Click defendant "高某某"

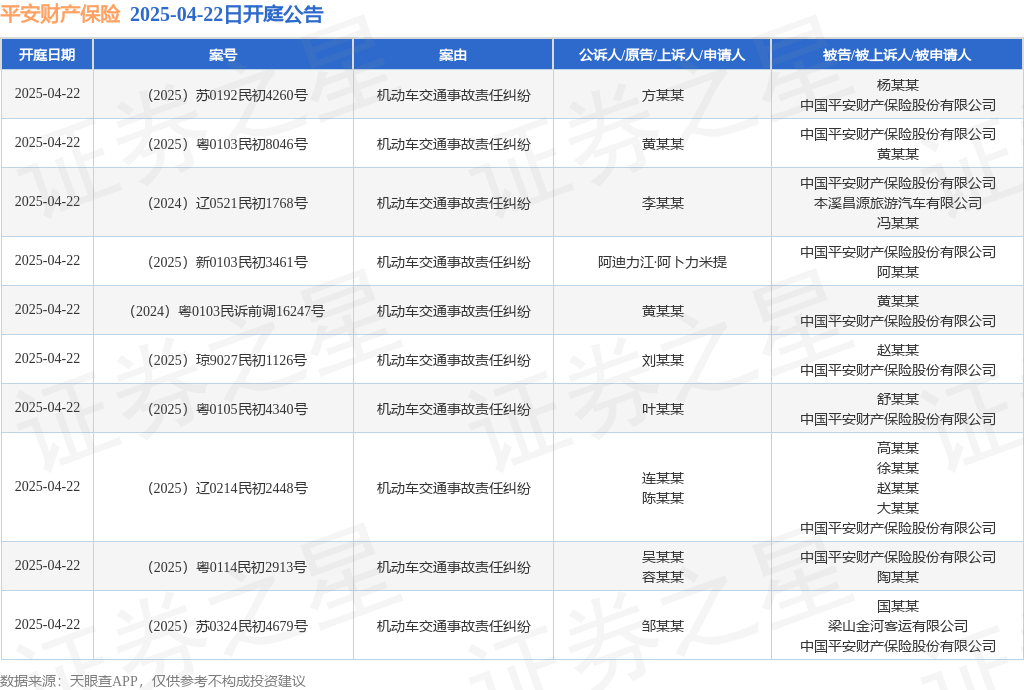[x=898, y=448]
